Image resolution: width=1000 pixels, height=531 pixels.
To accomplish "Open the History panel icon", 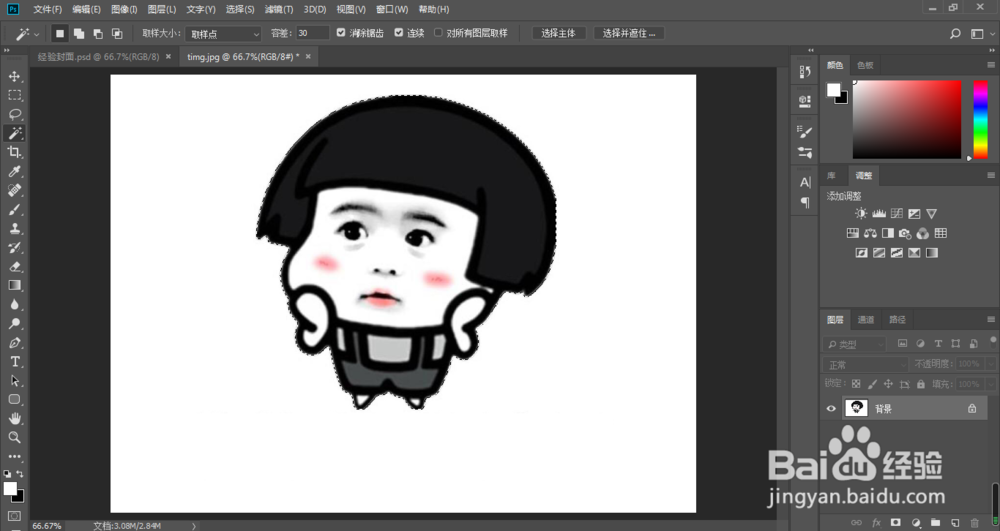I will 805,72.
